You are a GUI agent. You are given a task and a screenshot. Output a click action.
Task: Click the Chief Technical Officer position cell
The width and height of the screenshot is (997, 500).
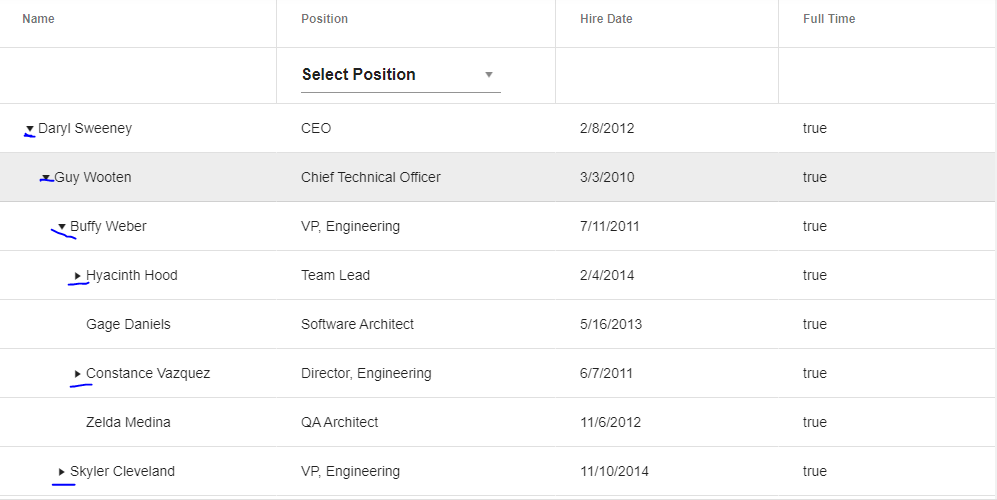tap(371, 178)
